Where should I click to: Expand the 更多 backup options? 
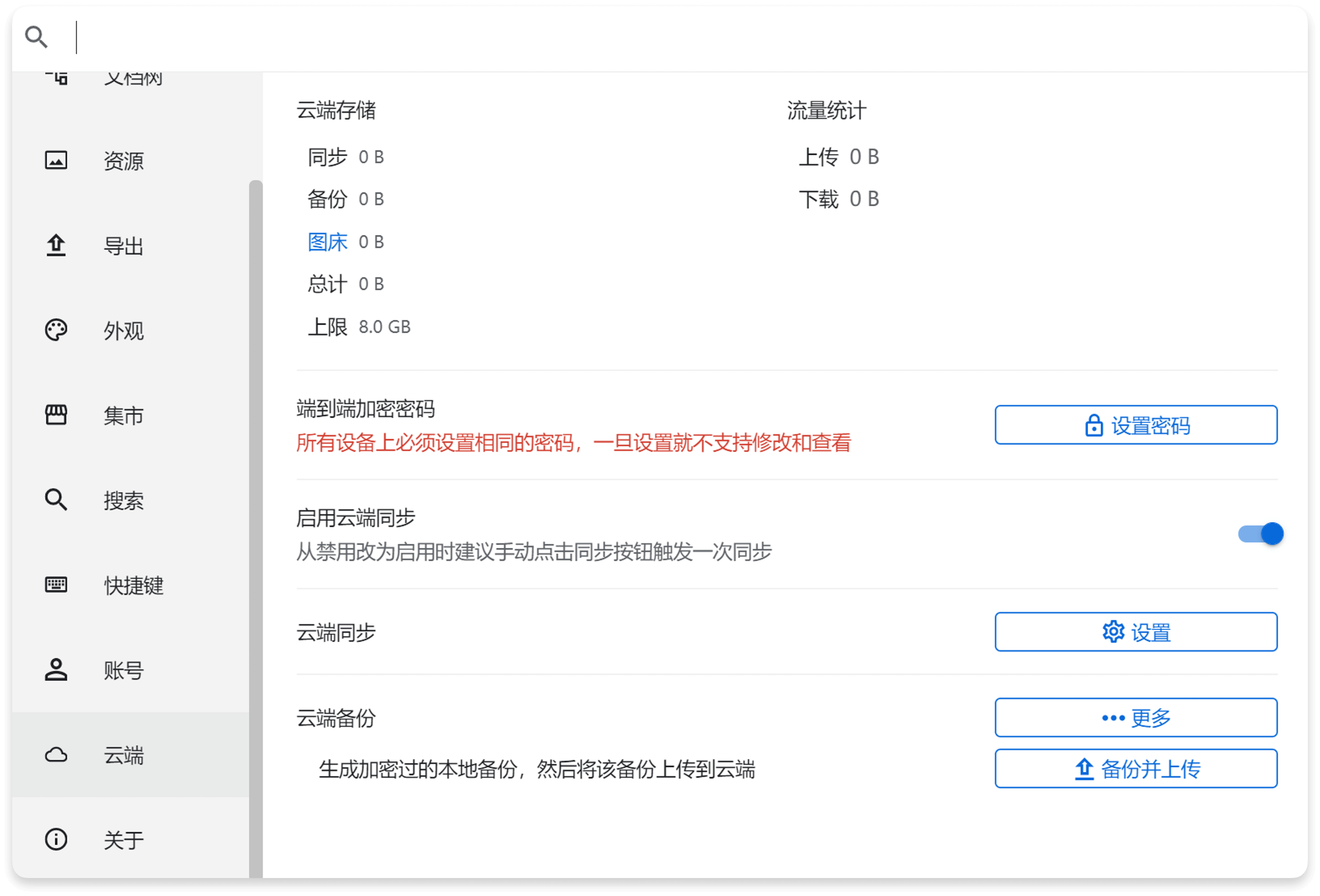[1135, 718]
